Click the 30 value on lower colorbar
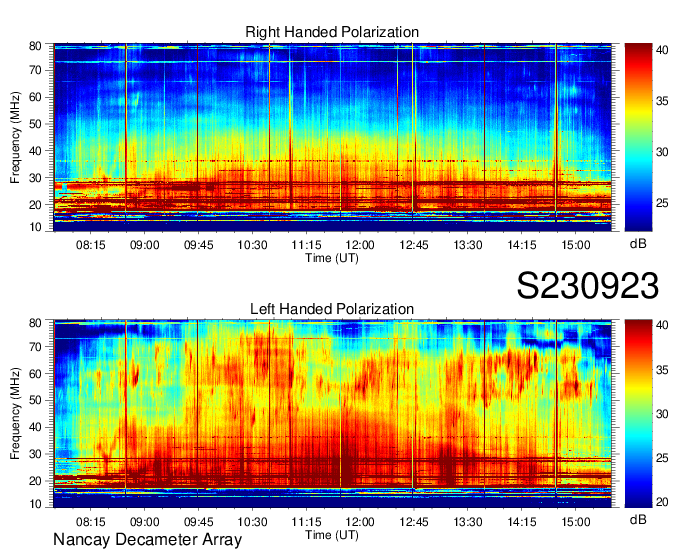The width and height of the screenshot is (680, 552). pos(662,414)
